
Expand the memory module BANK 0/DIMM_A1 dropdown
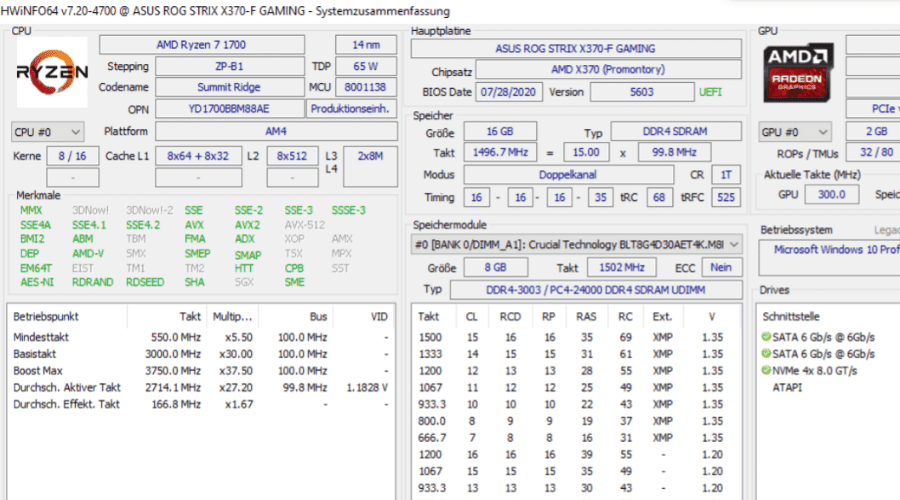tap(577, 245)
